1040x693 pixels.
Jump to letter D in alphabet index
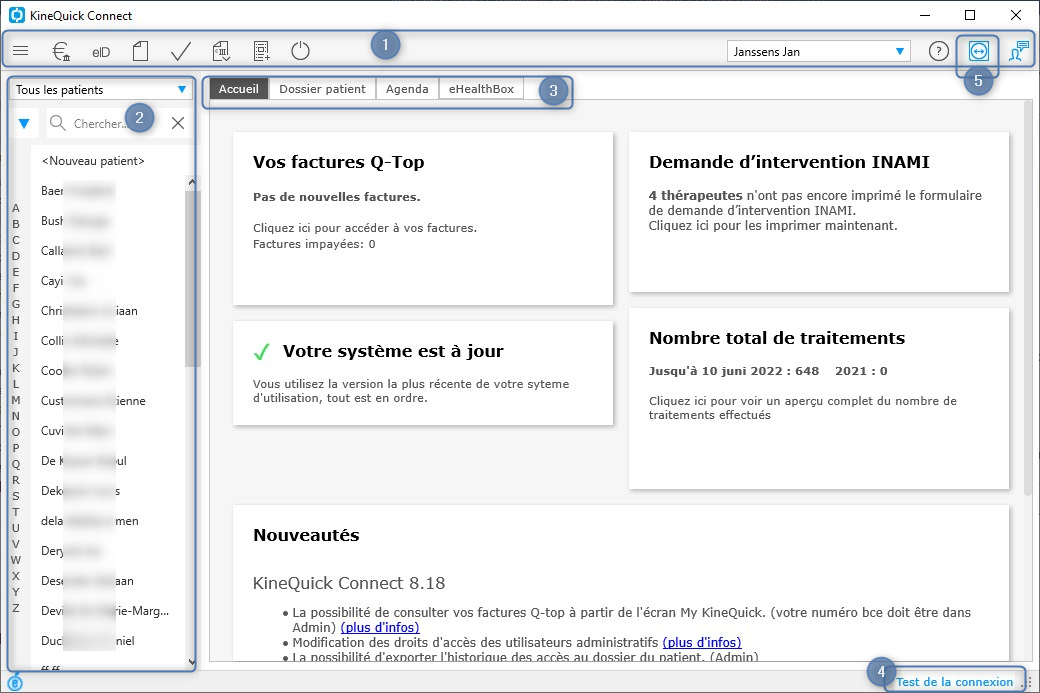pyautogui.click(x=16, y=256)
